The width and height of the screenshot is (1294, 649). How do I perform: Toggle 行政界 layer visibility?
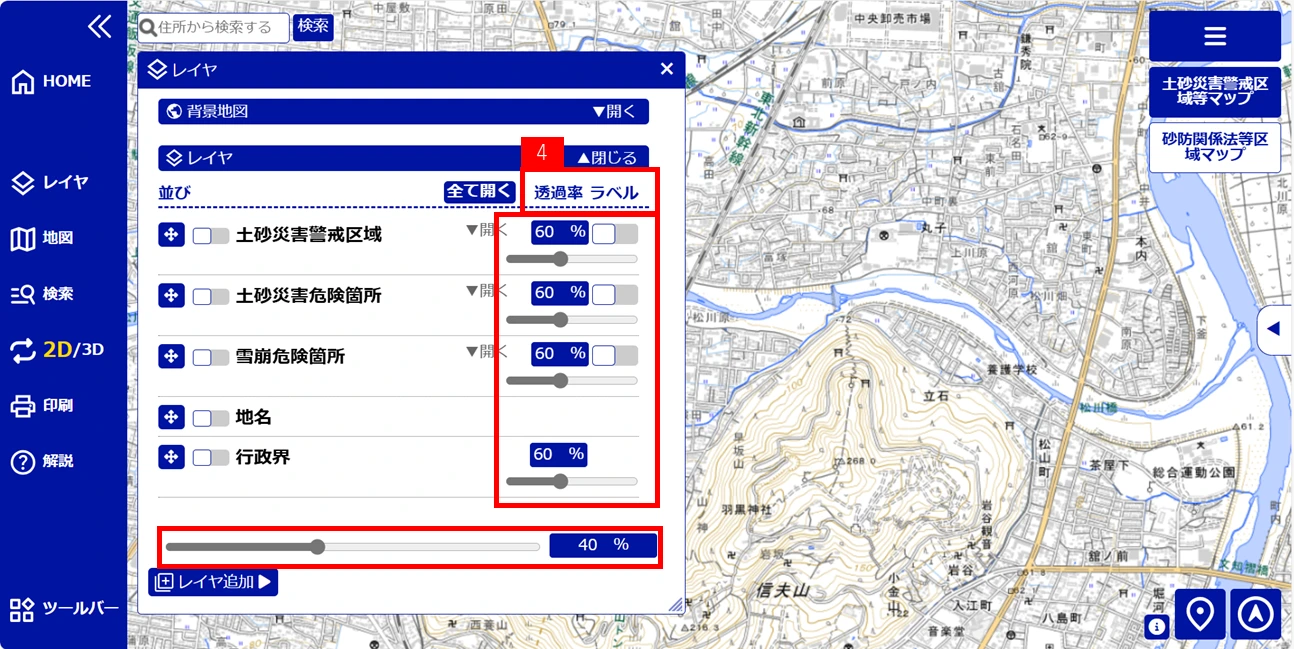[x=210, y=458]
